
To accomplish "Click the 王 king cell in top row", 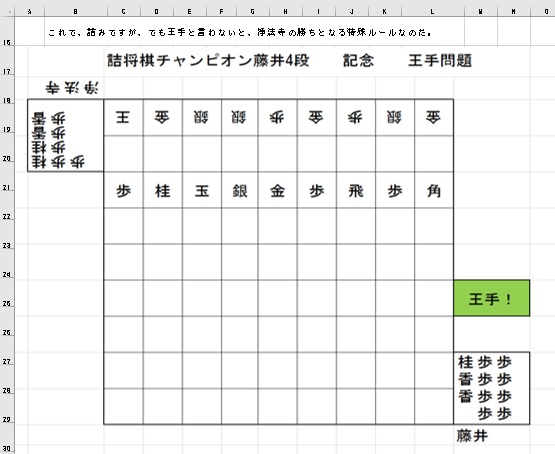I will coord(123,117).
